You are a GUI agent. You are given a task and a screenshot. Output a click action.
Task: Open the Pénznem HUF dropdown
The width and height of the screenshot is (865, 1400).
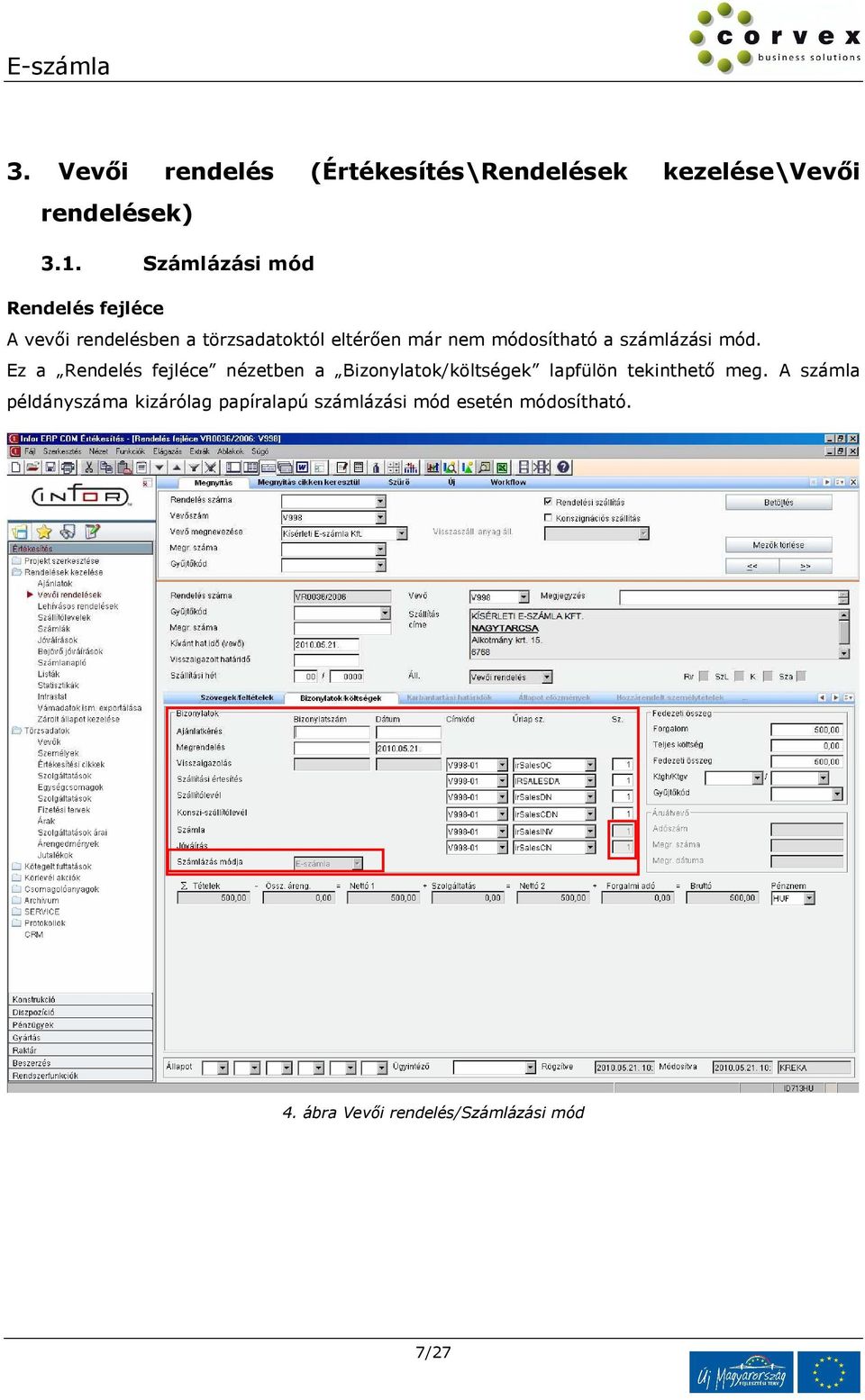(809, 898)
